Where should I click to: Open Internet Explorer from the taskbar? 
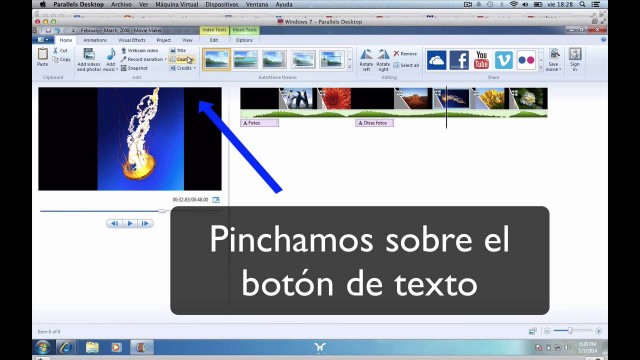(66, 347)
